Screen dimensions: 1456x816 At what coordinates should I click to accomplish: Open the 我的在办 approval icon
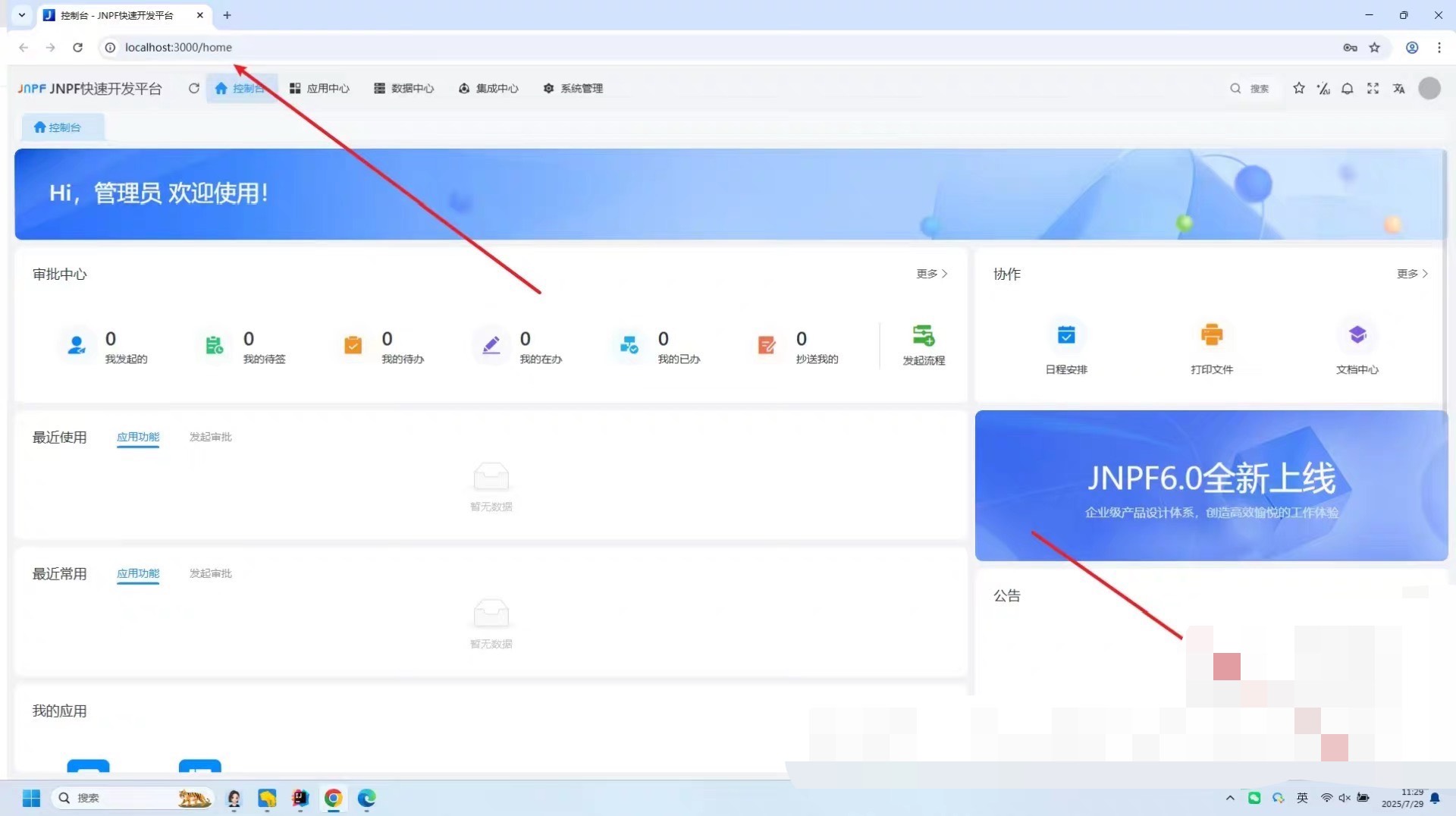491,345
